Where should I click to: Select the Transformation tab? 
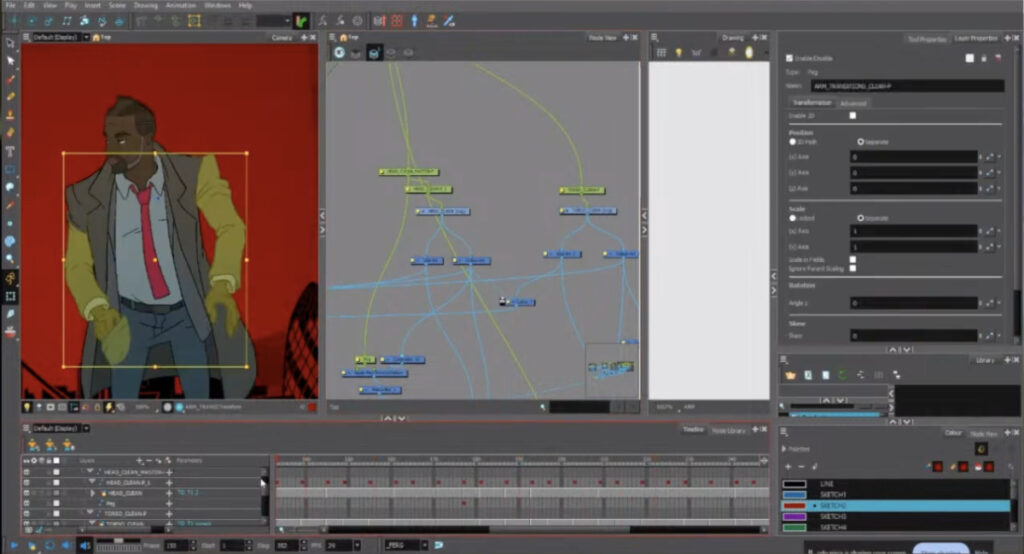pos(811,103)
